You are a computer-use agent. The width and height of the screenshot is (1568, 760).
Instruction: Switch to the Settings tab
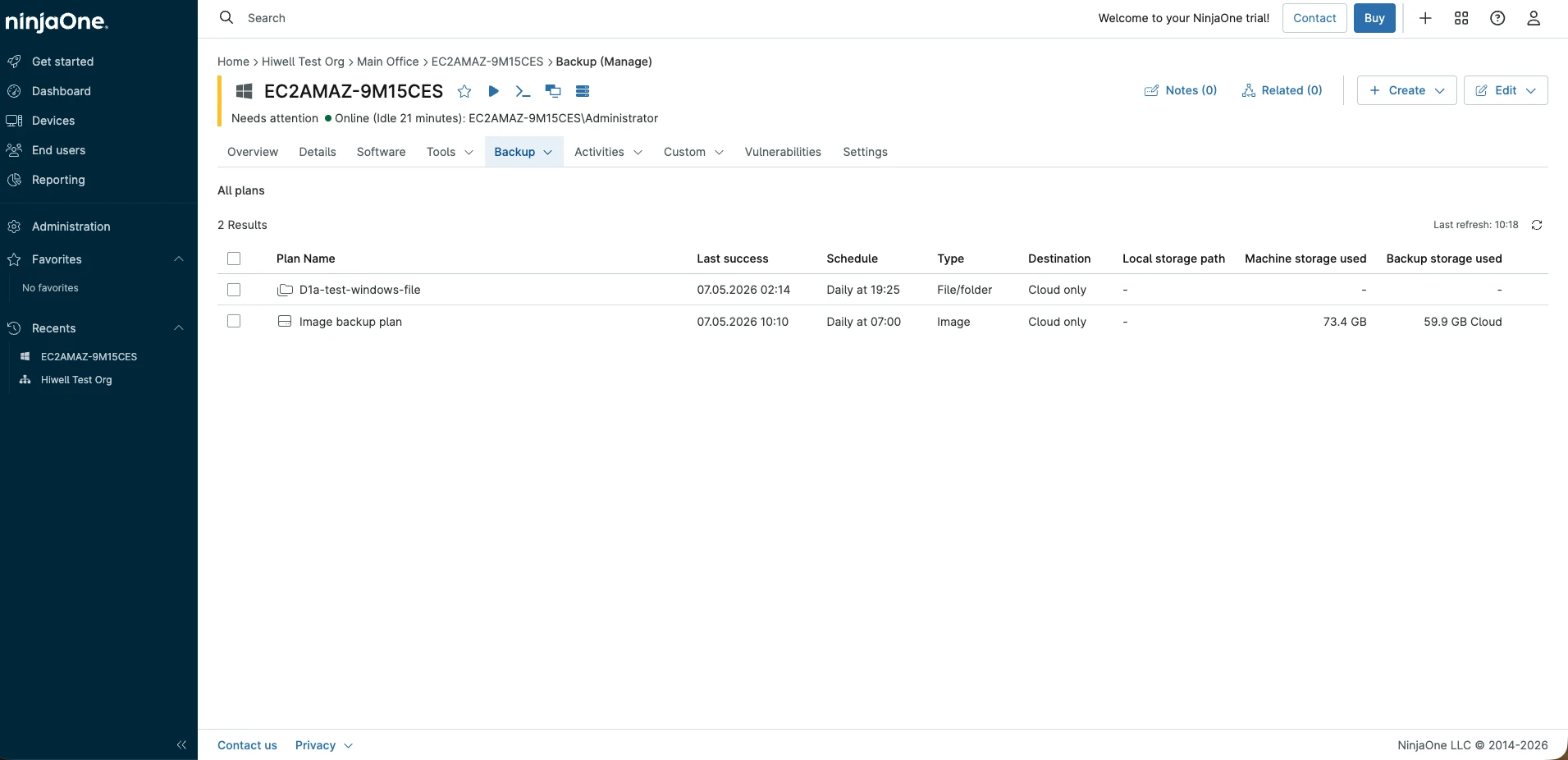[865, 152]
